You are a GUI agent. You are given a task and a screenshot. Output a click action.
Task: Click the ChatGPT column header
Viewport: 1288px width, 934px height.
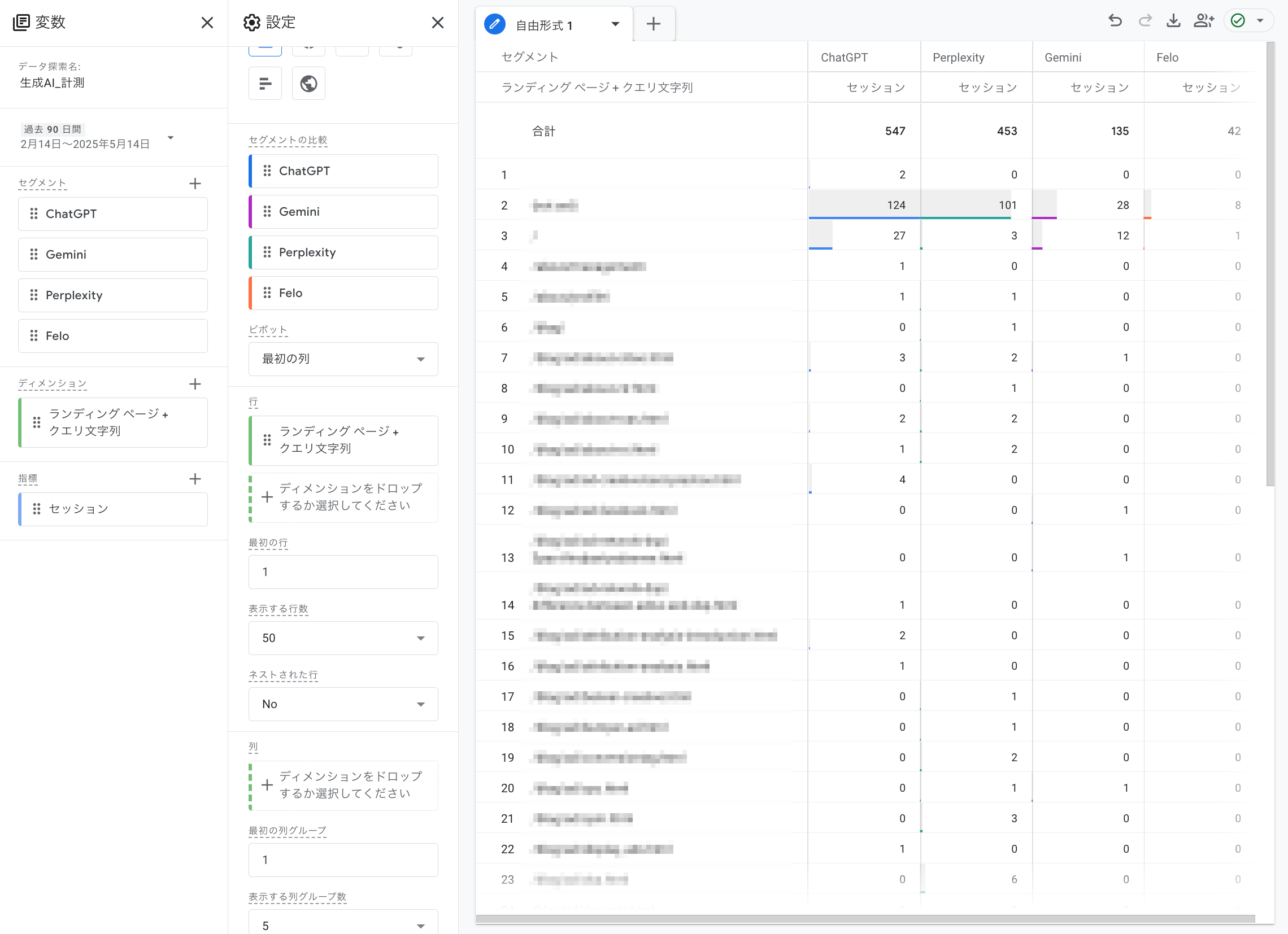click(x=844, y=58)
